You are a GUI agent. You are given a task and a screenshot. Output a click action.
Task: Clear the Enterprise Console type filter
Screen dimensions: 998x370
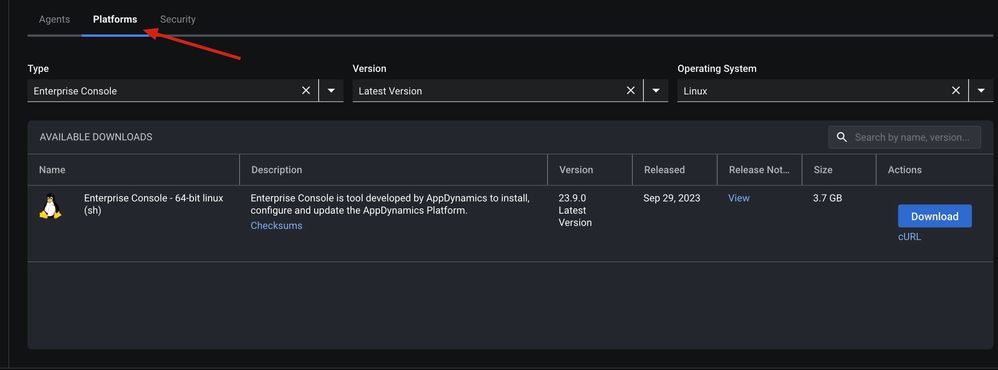[x=306, y=90]
